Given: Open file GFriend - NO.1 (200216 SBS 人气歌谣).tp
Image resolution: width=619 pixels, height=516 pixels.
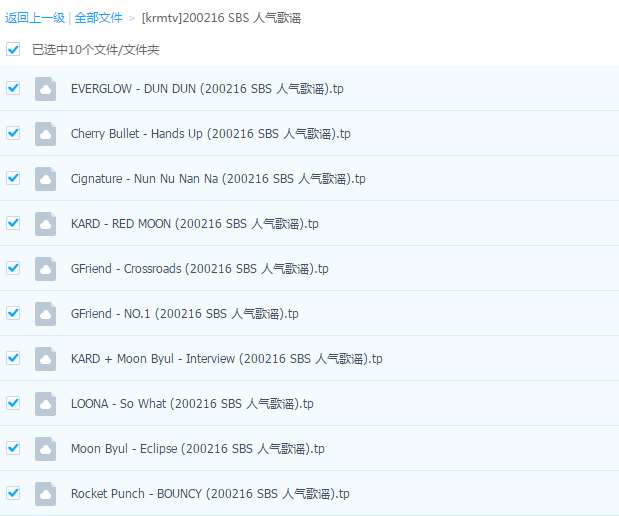Looking at the screenshot, I should (x=184, y=314).
